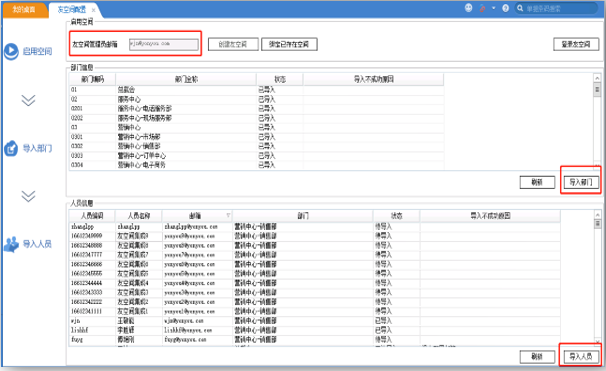Click the department table scrollbar thumb
The image size is (606, 371).
click(x=597, y=90)
